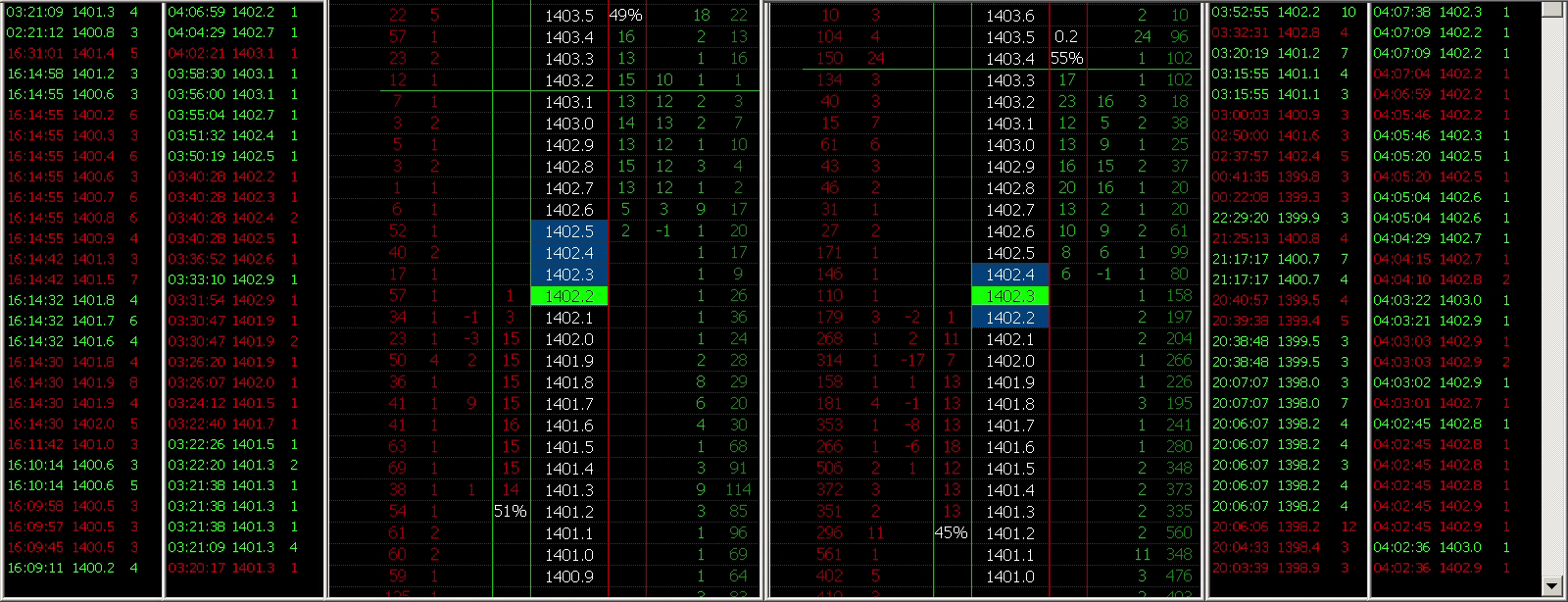Click the 0.2 value beside 1403.5
Screen dimensions: 1568x602
tap(1066, 37)
